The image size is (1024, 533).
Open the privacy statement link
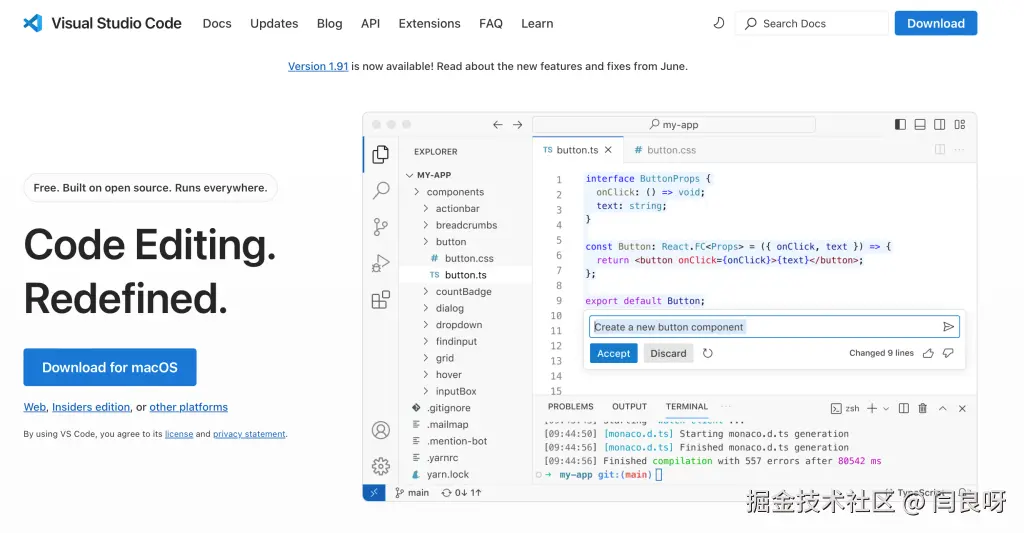[249, 434]
